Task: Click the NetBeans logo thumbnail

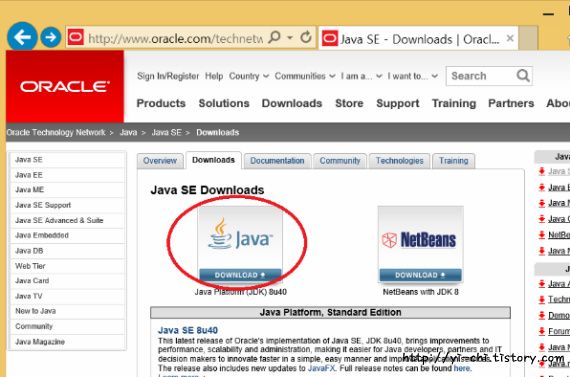Action: point(420,238)
